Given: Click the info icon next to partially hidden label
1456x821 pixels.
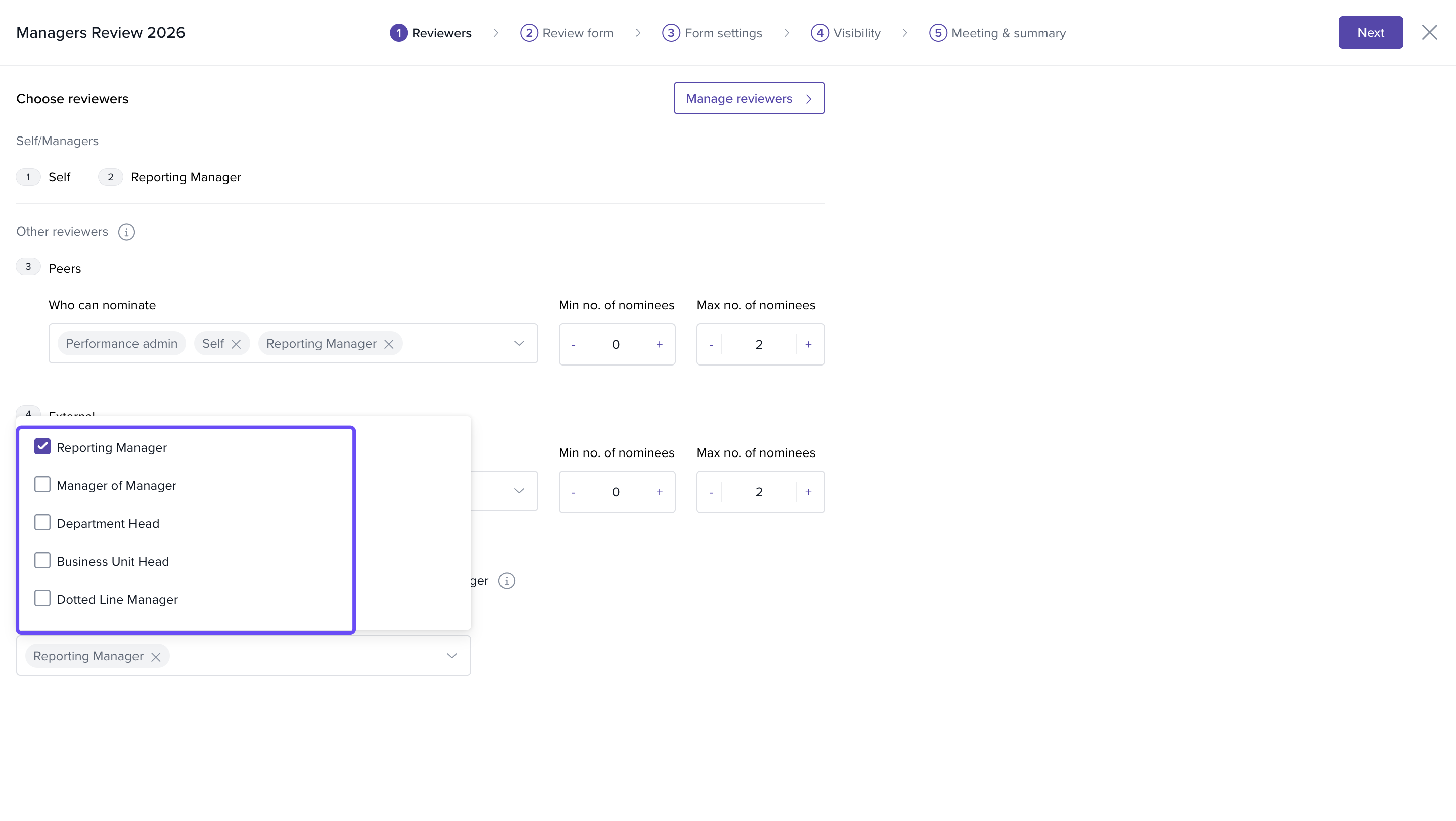Looking at the screenshot, I should pyautogui.click(x=507, y=581).
